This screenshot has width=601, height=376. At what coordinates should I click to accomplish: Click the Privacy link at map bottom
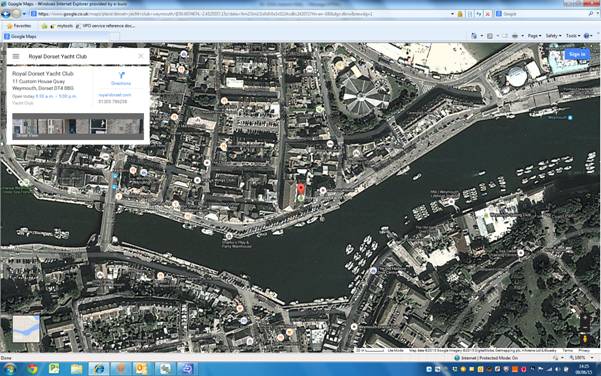tap(584, 350)
